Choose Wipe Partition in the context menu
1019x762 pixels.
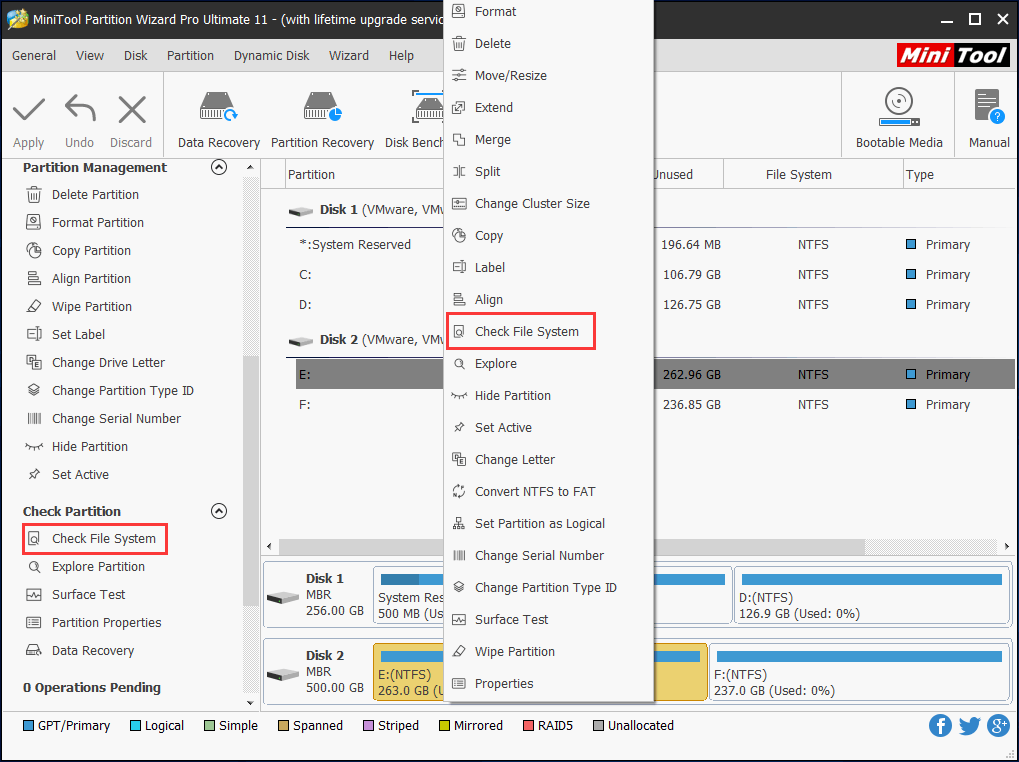[548, 651]
